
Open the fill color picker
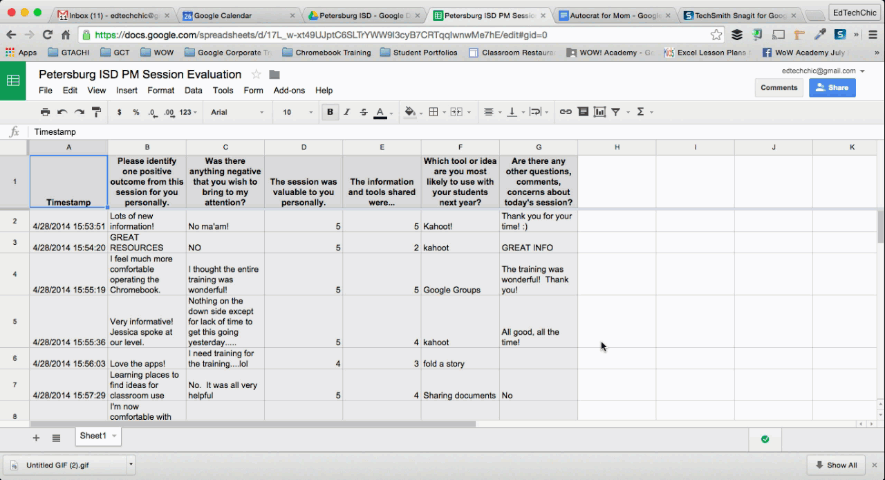pyautogui.click(x=413, y=112)
